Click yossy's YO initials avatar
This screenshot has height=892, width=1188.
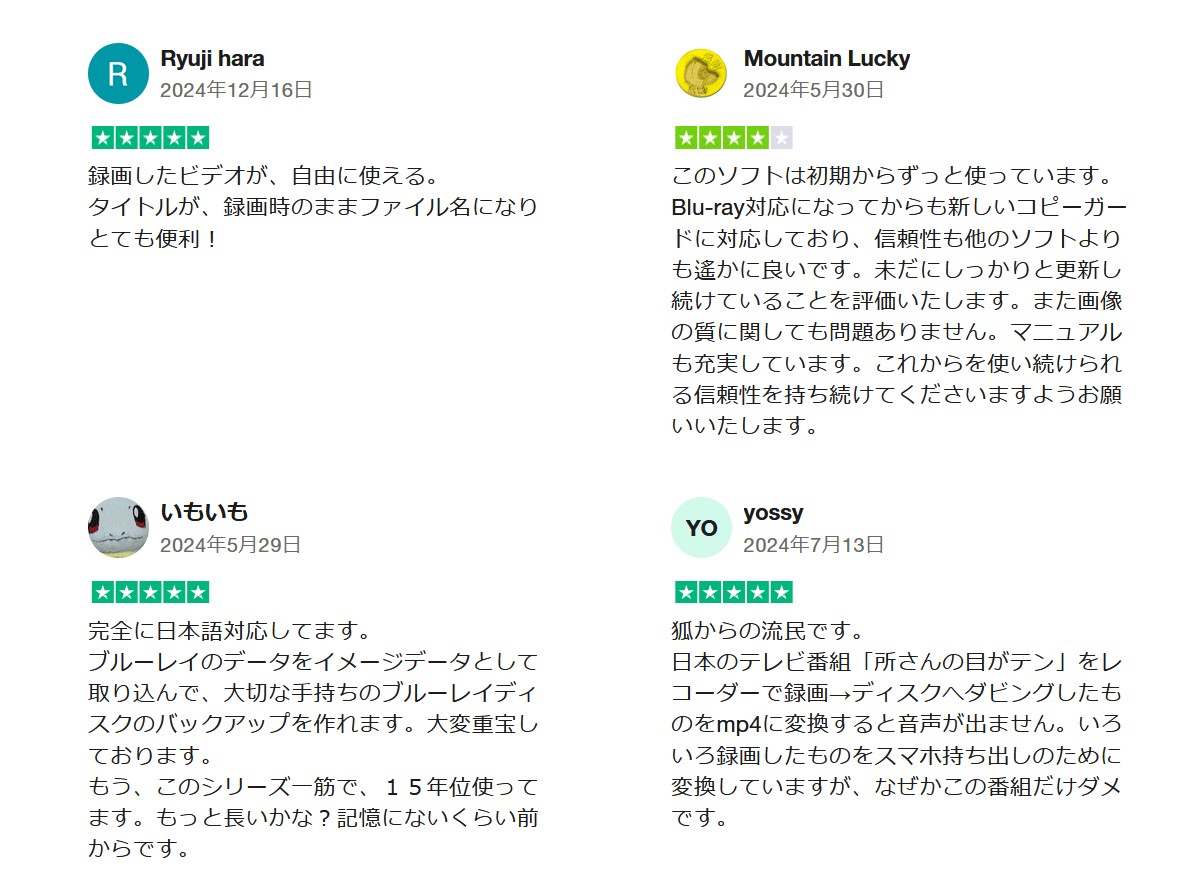click(701, 527)
